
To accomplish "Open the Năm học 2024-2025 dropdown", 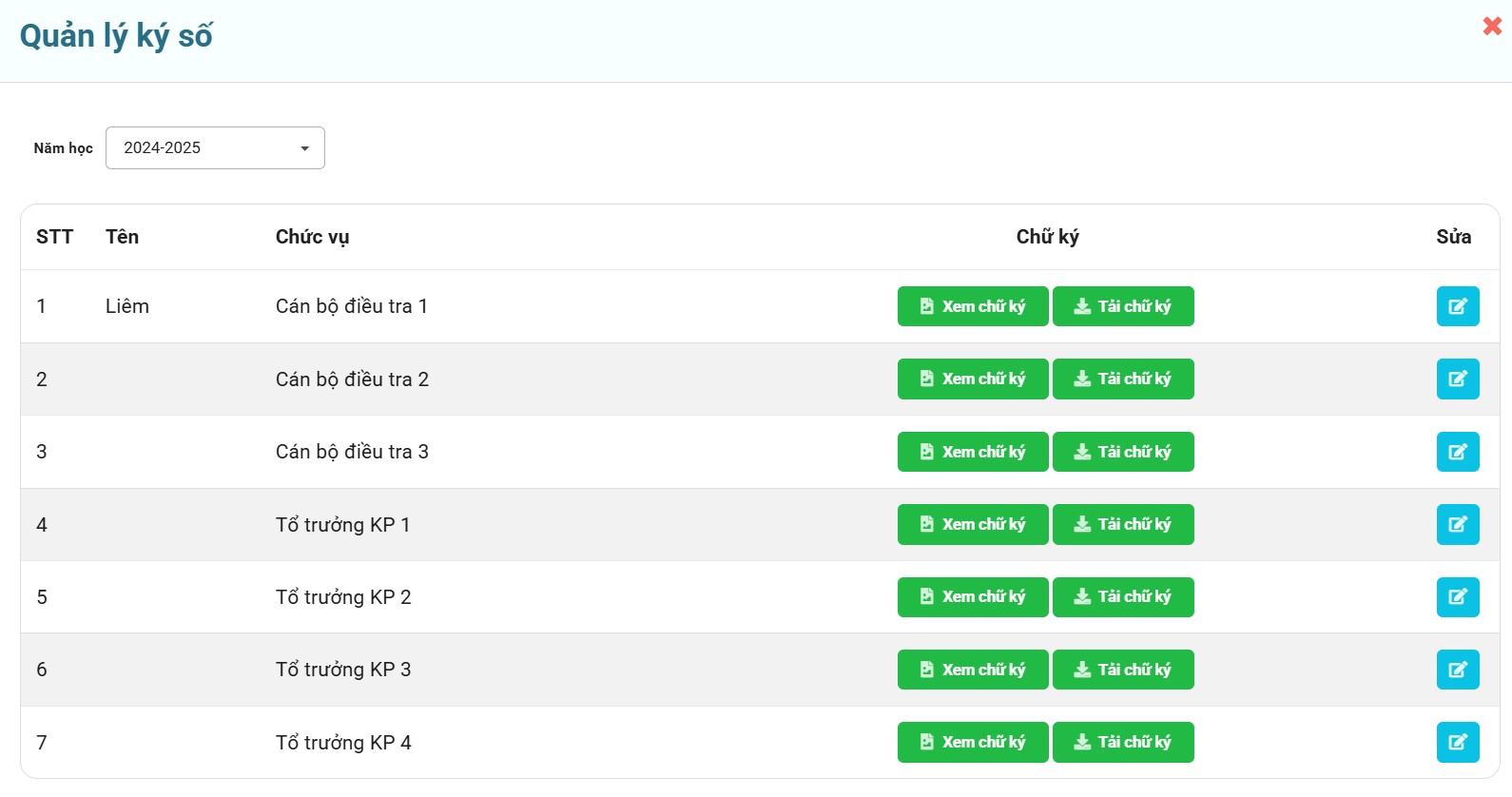I will coord(215,148).
